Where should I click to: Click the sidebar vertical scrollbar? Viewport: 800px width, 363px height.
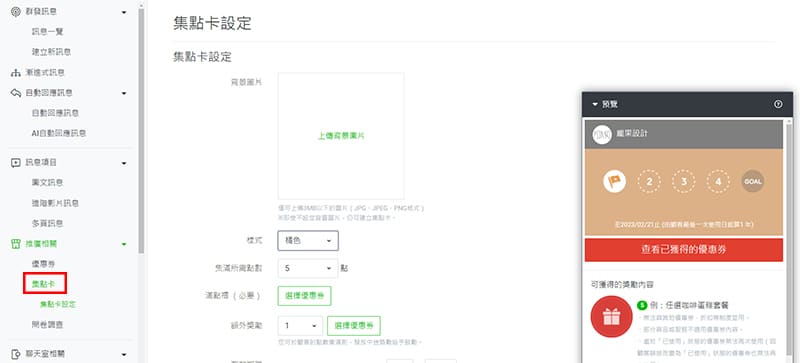(141, 130)
